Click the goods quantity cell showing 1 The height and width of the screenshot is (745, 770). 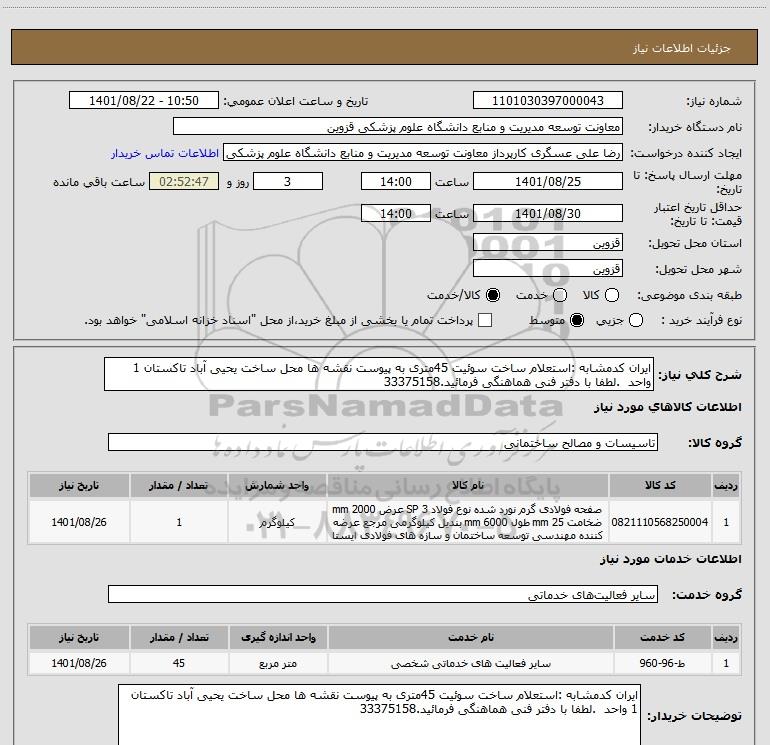point(179,522)
